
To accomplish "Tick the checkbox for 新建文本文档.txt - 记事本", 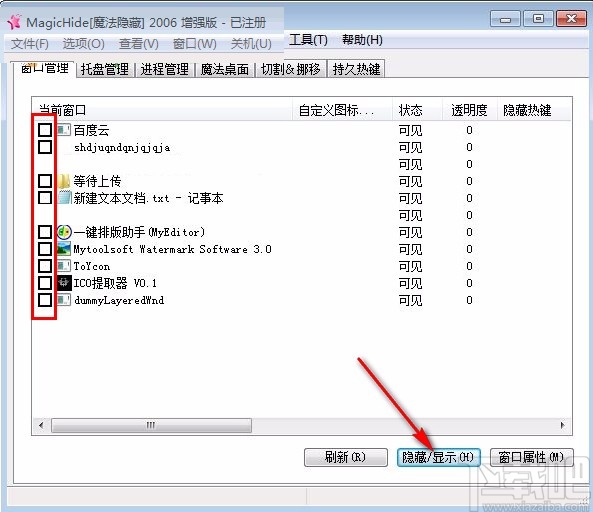I will point(45,198).
